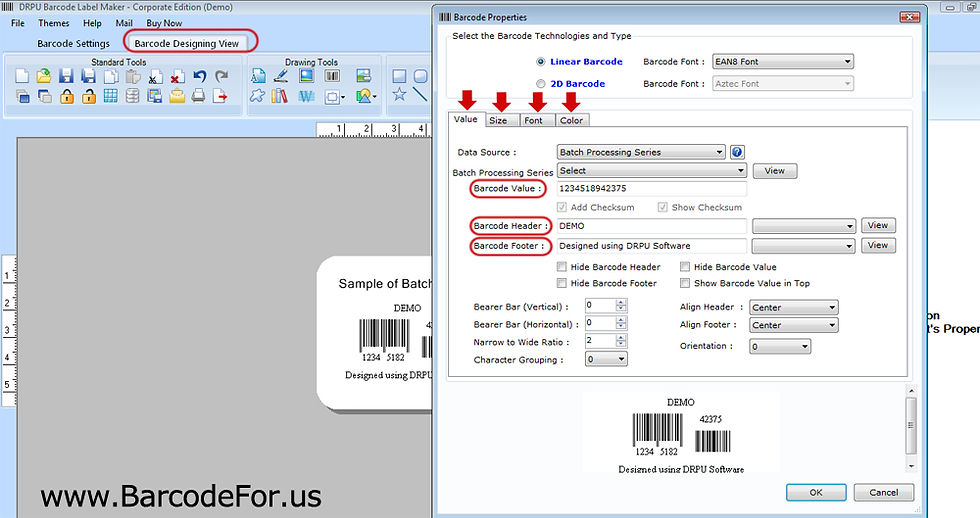This screenshot has height=518, width=980.
Task: Select the Rectangle shape tool
Action: pyautogui.click(x=399, y=76)
